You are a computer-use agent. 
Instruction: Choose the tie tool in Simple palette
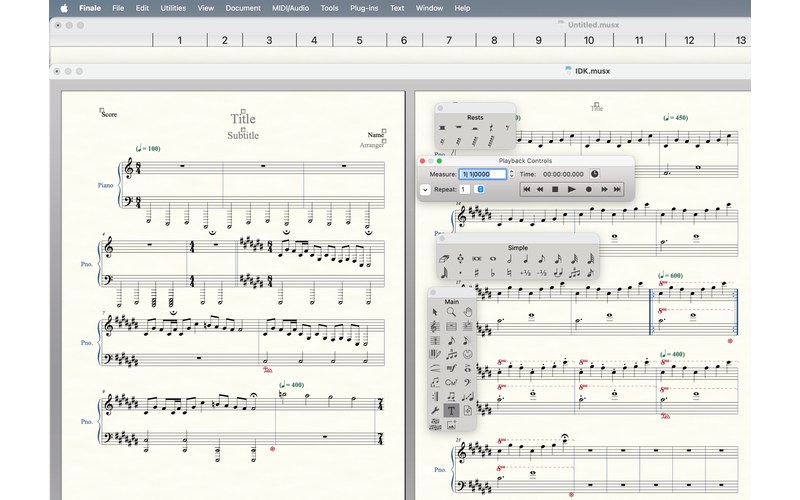(558, 273)
